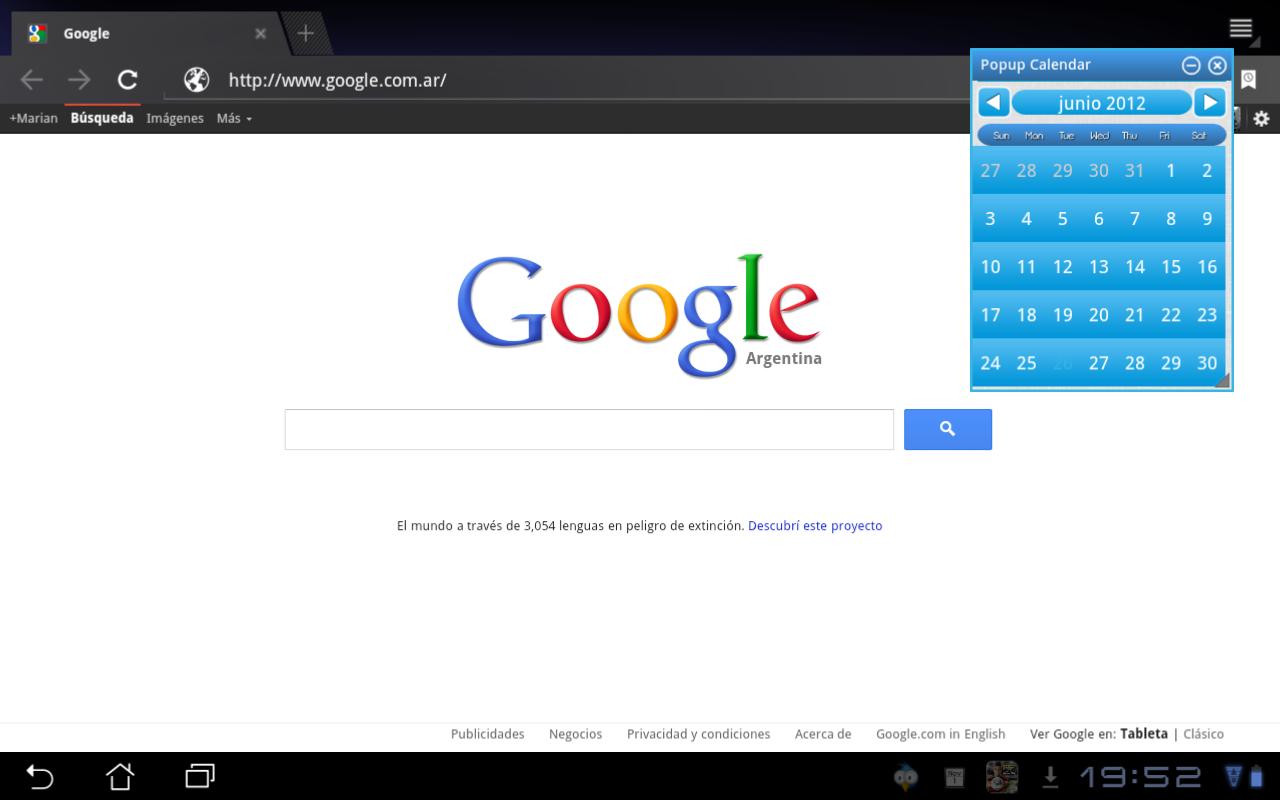Select day 15 in the calendar
This screenshot has width=1280, height=800.
[1171, 267]
